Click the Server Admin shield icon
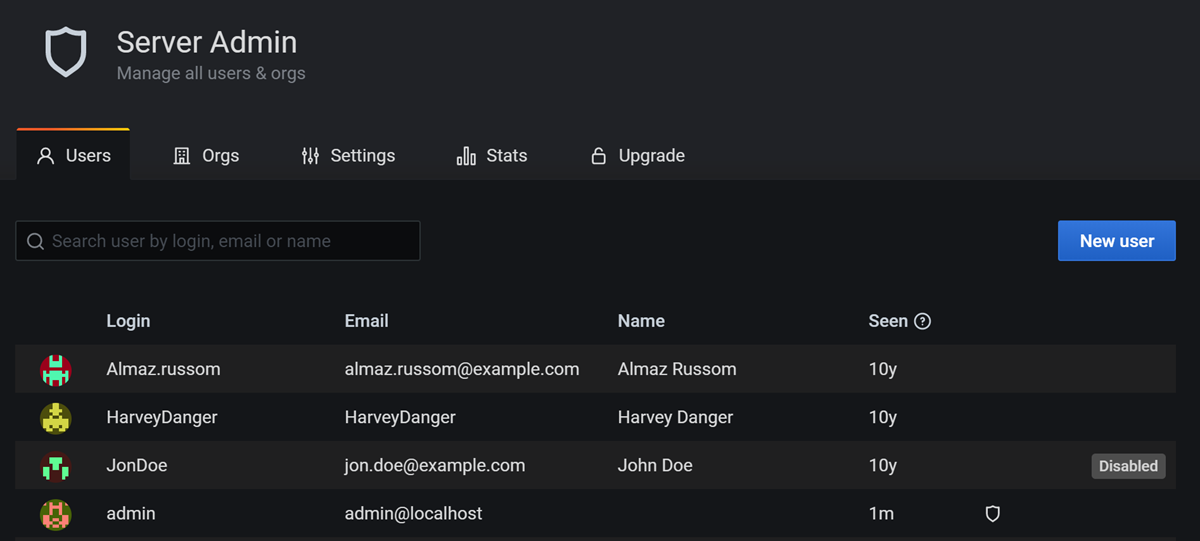This screenshot has height=541, width=1200. (x=66, y=52)
